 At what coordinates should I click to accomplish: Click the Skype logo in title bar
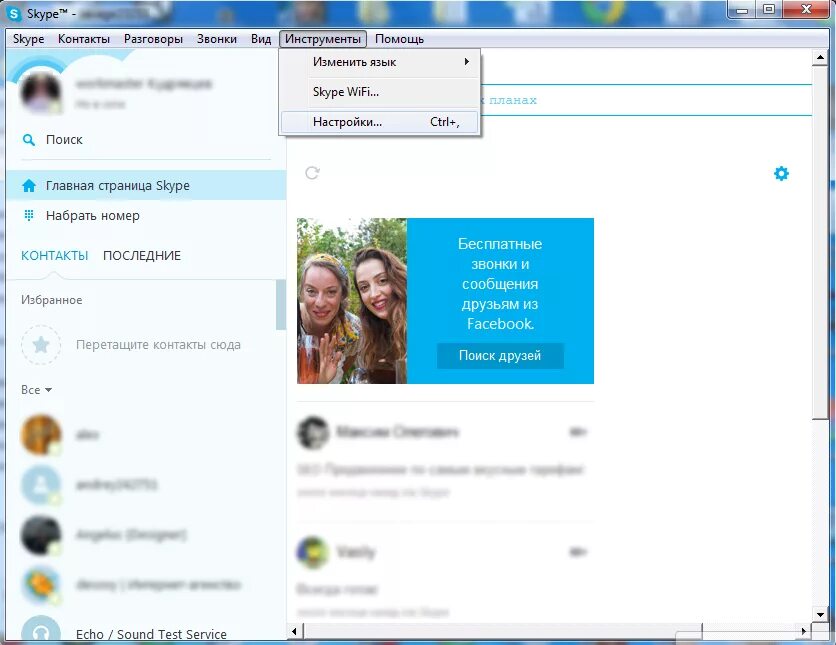coord(14,13)
